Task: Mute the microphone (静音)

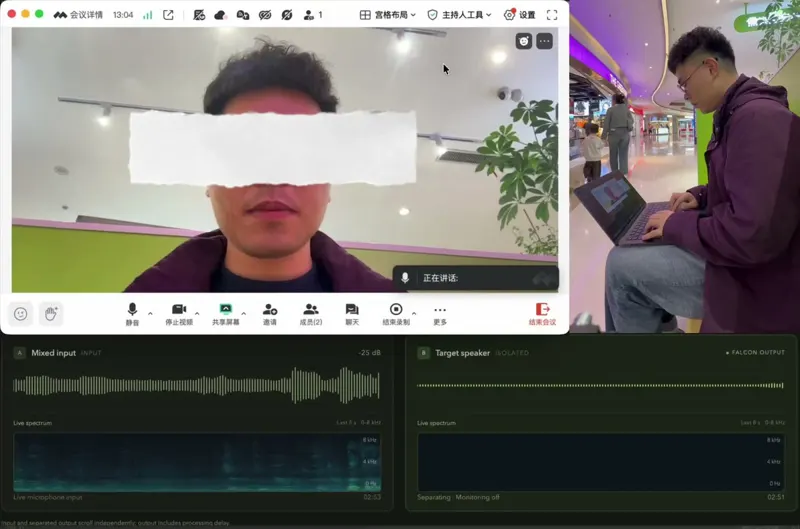Action: [132, 314]
